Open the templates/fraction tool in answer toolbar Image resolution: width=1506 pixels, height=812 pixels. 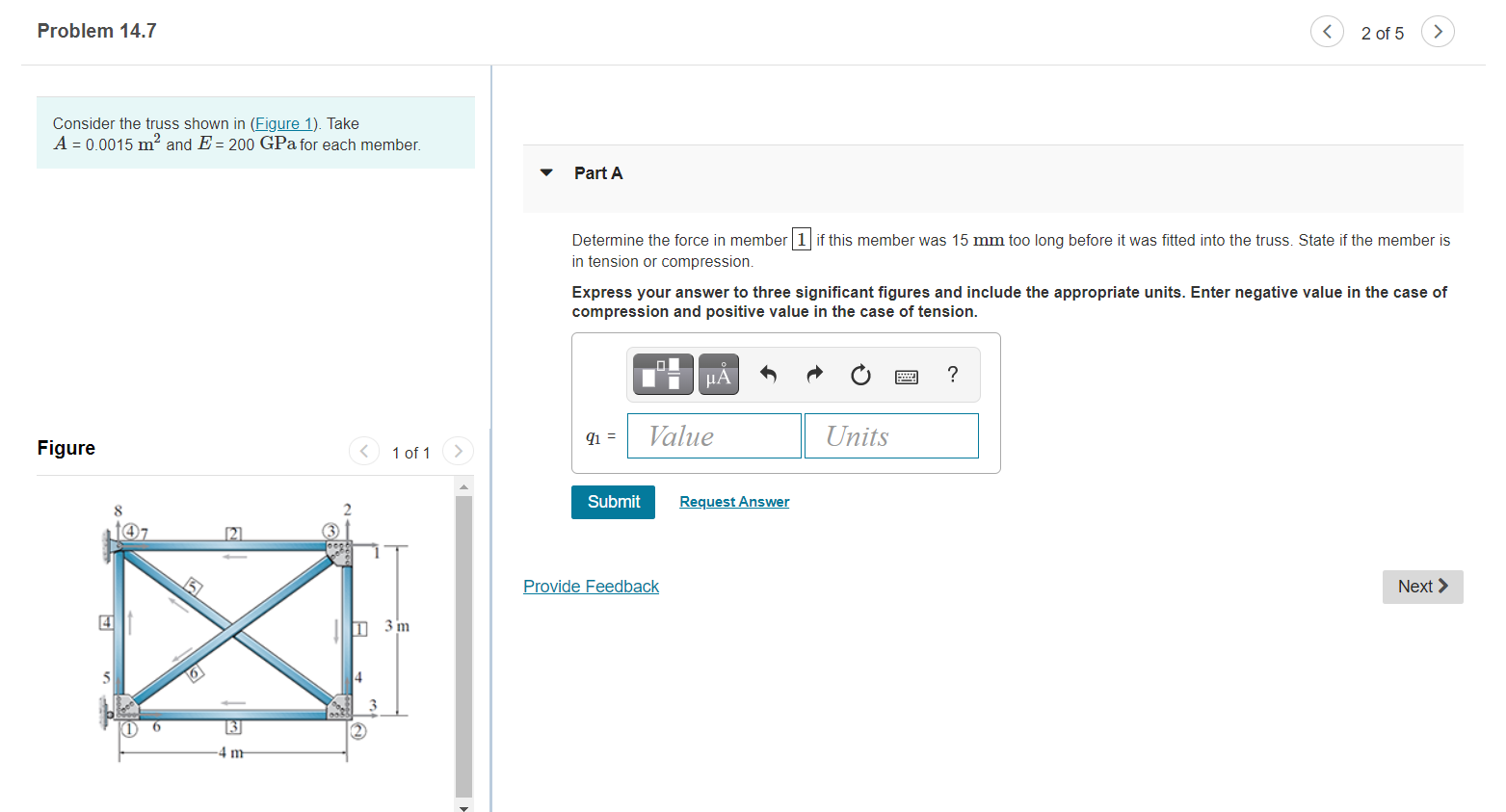(x=663, y=374)
